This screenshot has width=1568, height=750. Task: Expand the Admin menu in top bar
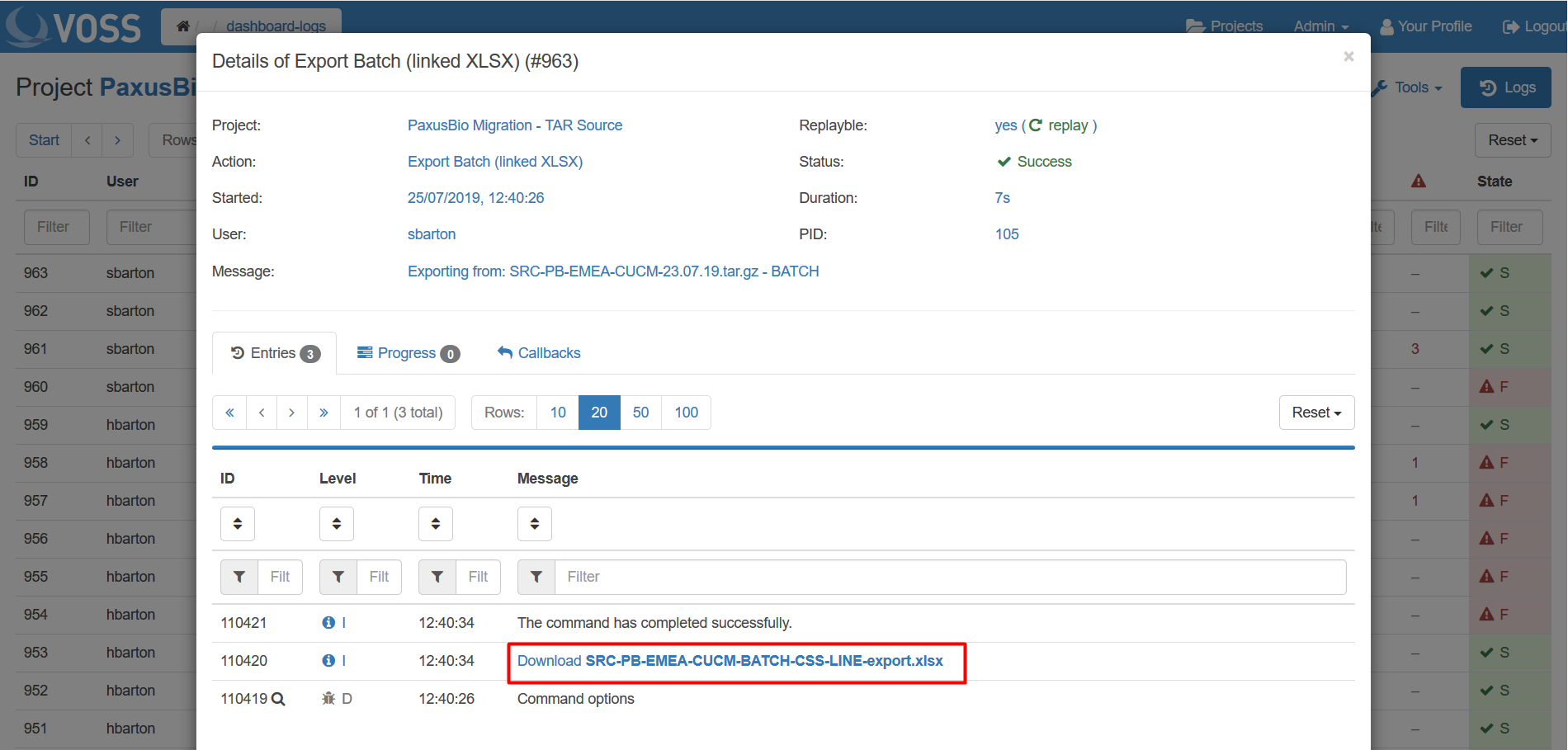[x=1320, y=26]
